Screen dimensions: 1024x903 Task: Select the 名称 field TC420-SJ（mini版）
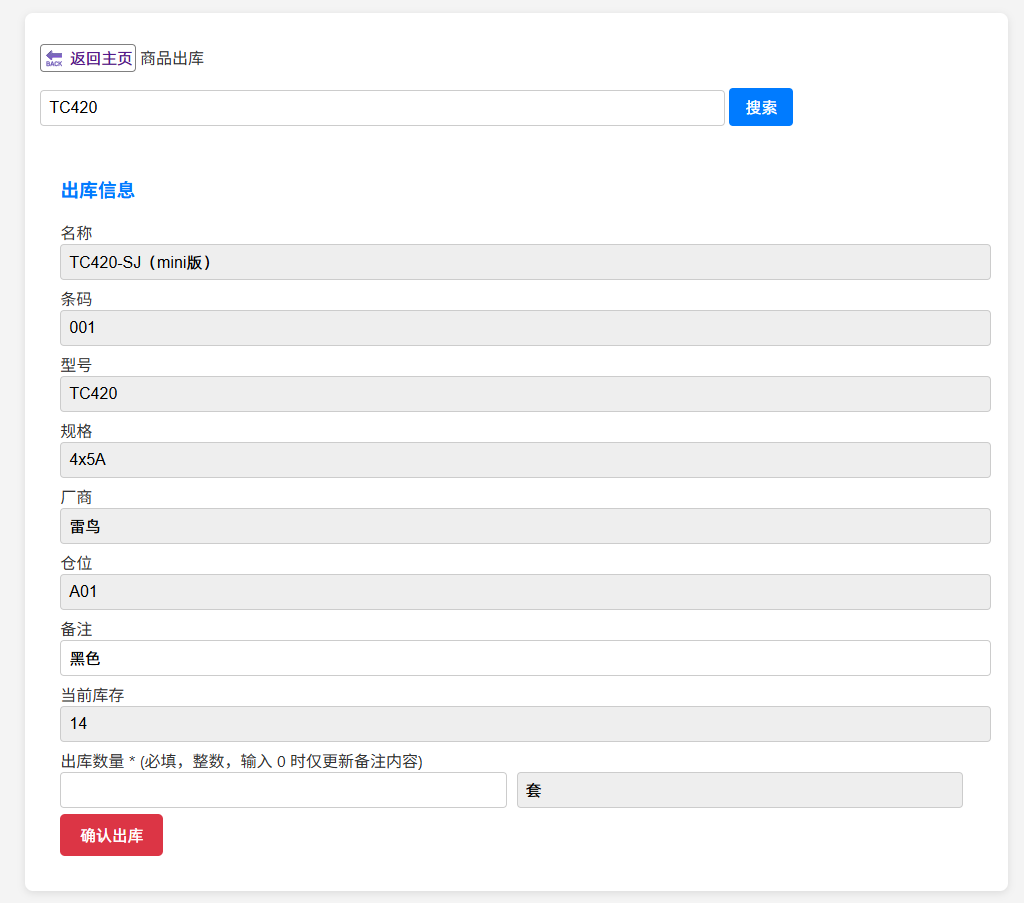tap(525, 262)
